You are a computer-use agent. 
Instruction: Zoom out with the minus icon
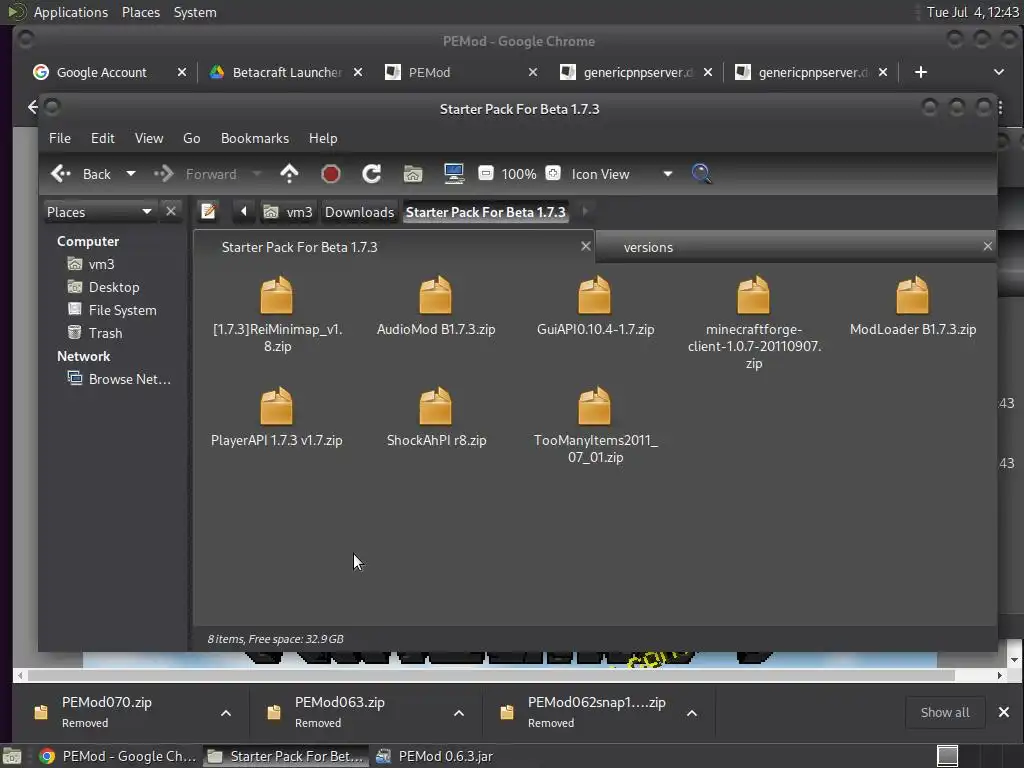485,173
